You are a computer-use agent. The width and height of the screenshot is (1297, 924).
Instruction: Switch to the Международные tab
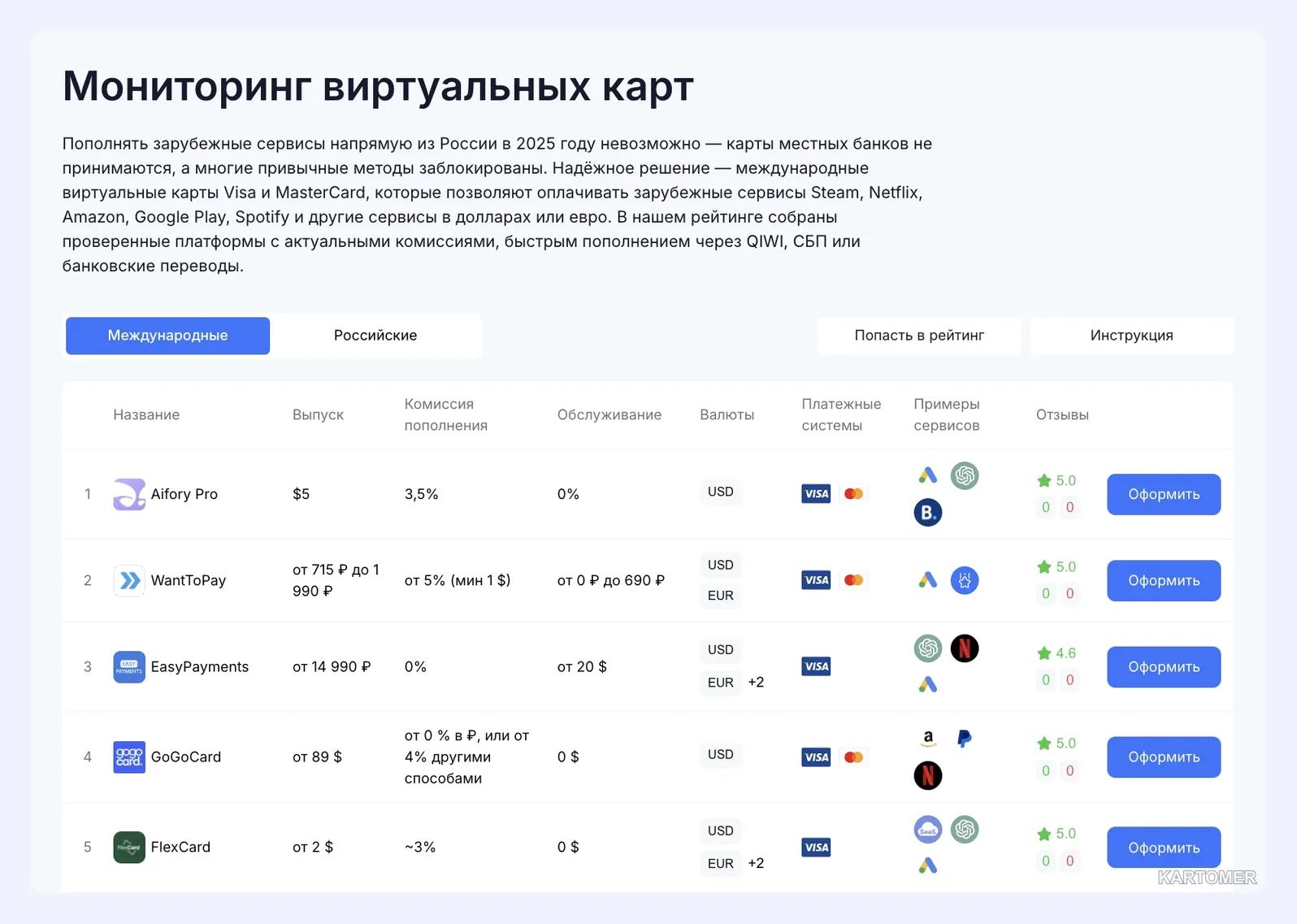[x=167, y=336]
